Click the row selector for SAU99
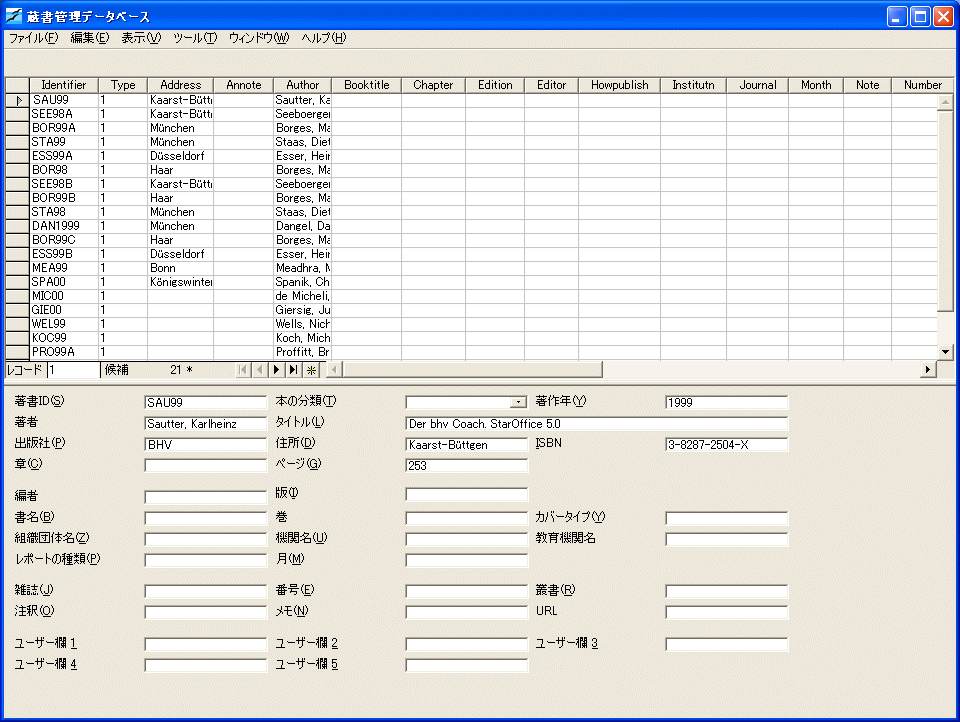The height and width of the screenshot is (722, 960). pyautogui.click(x=17, y=100)
